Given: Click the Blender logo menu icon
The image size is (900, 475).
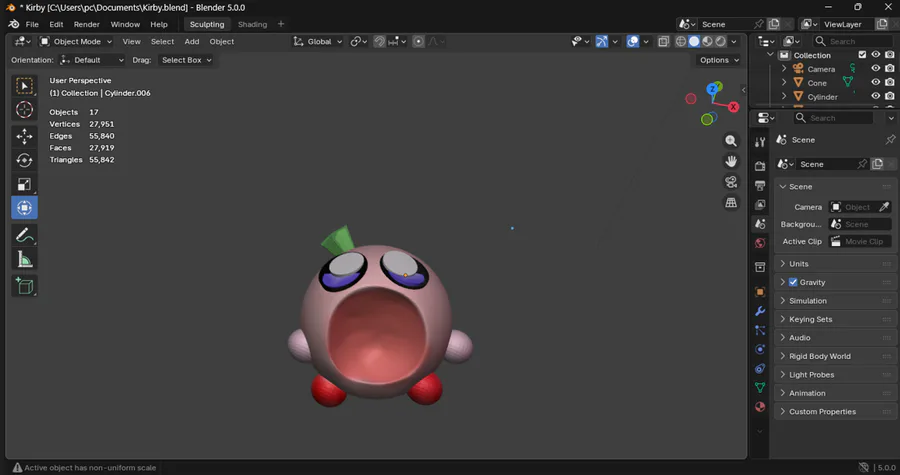Looking at the screenshot, I should coord(14,24).
